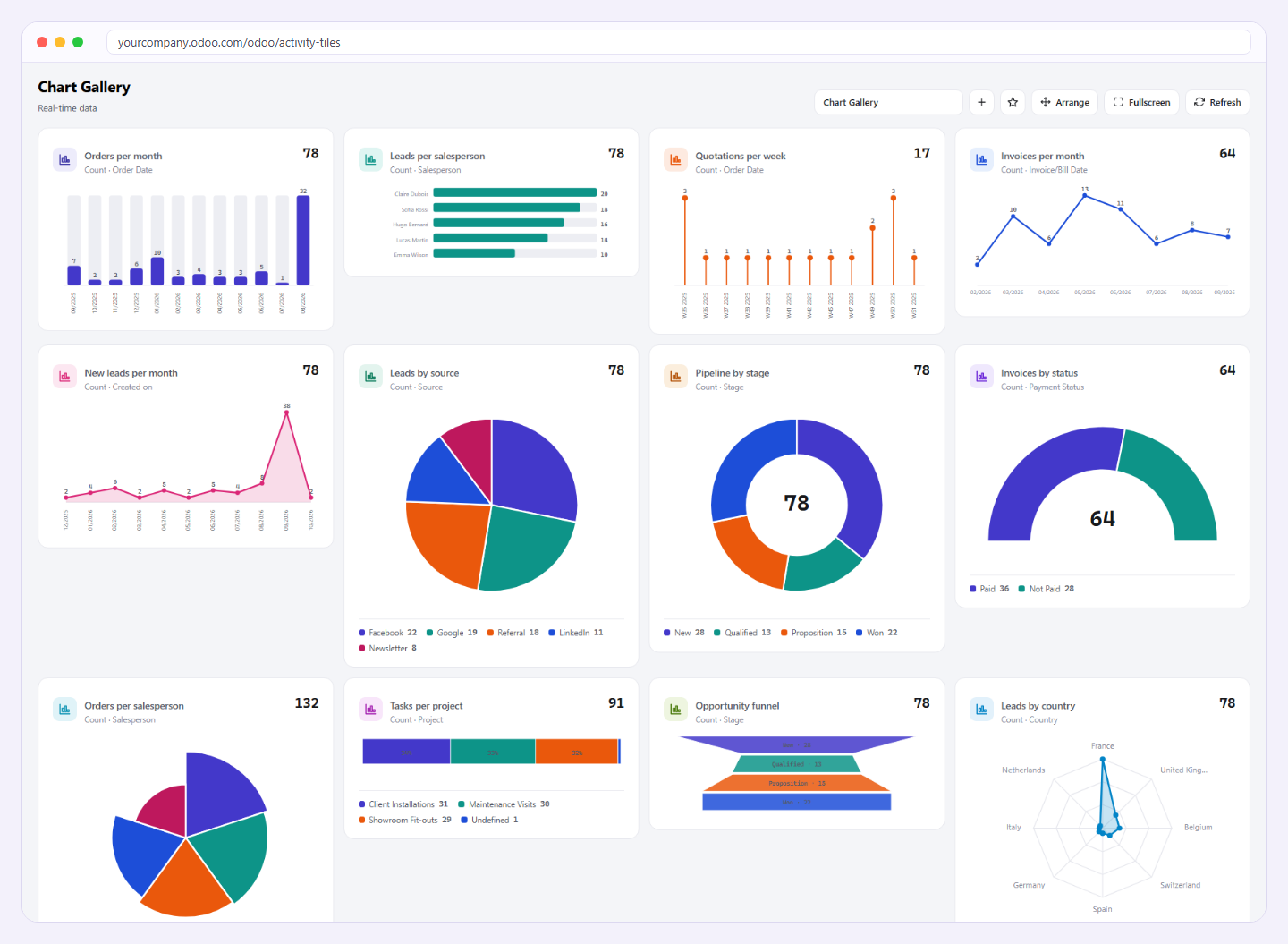Open the Chart Gallery dashboard selector
1288x944 pixels.
[x=888, y=102]
